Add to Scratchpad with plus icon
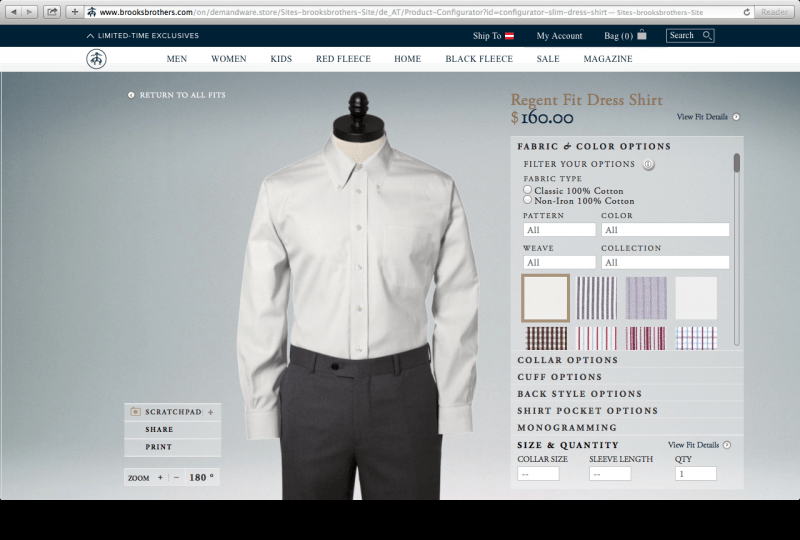 pos(210,412)
